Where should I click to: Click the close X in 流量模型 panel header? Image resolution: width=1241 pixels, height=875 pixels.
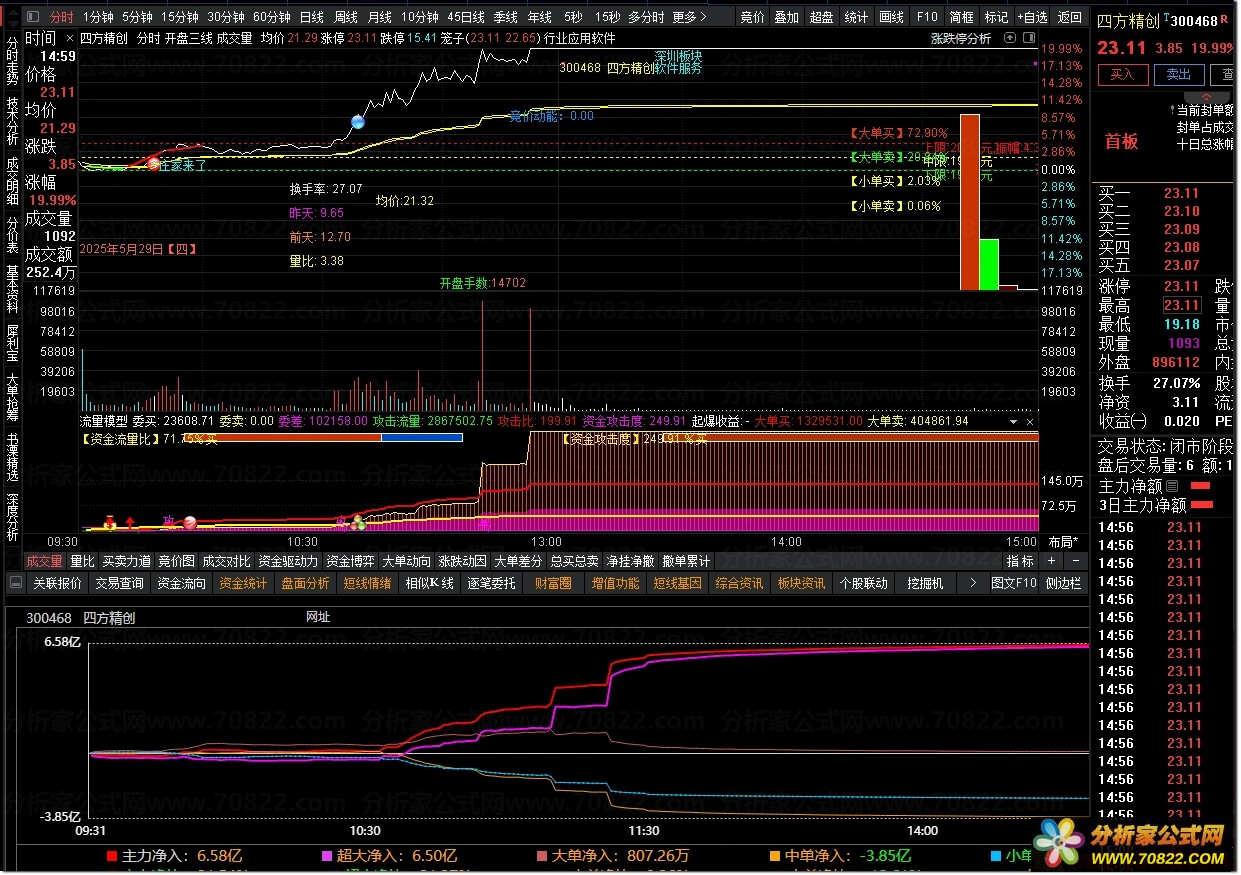(x=1030, y=422)
